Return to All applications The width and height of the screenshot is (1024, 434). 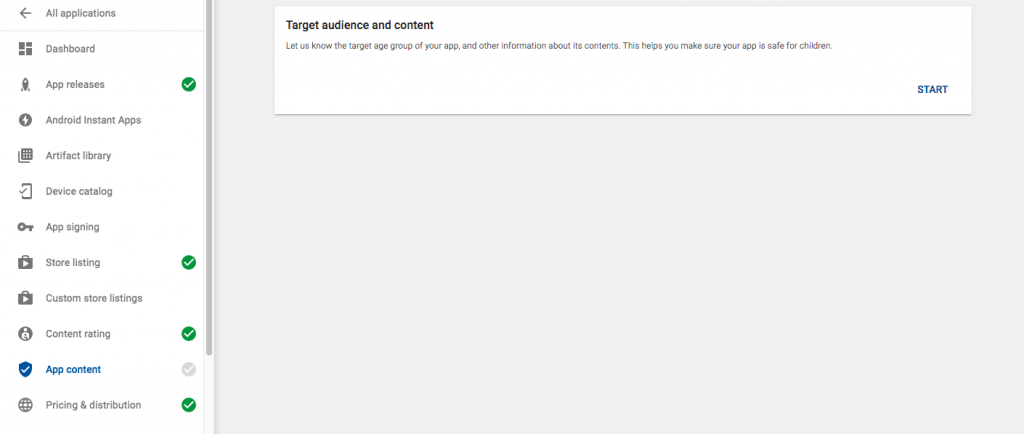(x=80, y=13)
